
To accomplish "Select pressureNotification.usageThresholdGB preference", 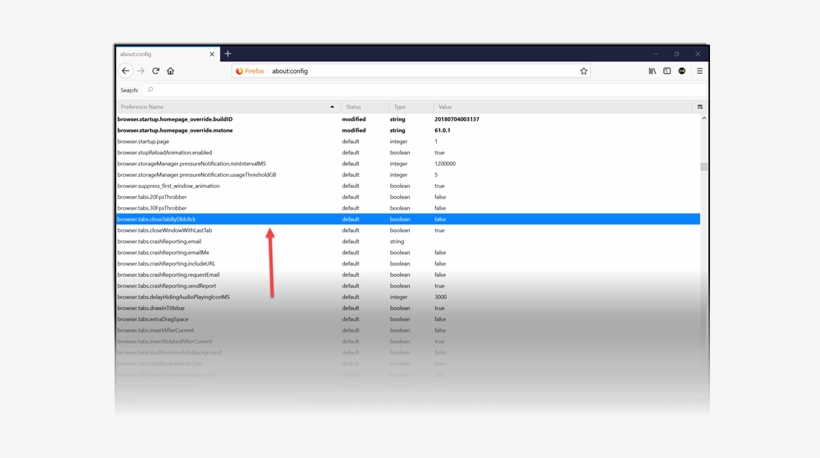I will pos(408,175).
